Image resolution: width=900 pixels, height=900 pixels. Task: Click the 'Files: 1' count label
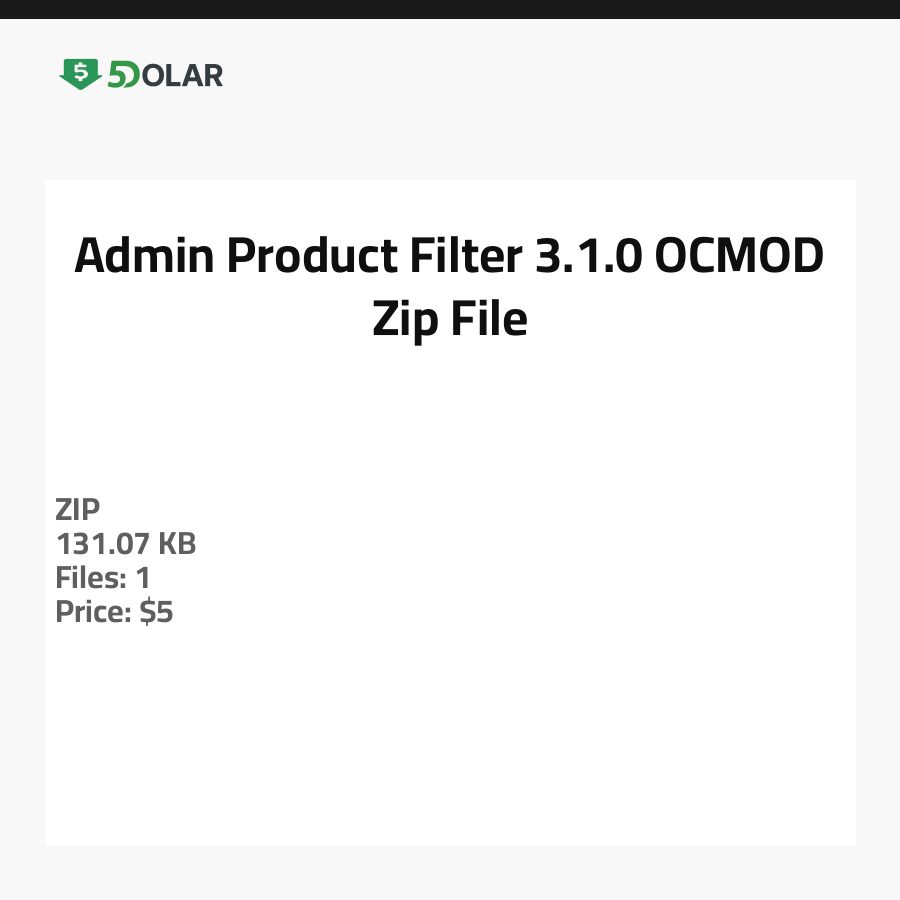click(103, 578)
